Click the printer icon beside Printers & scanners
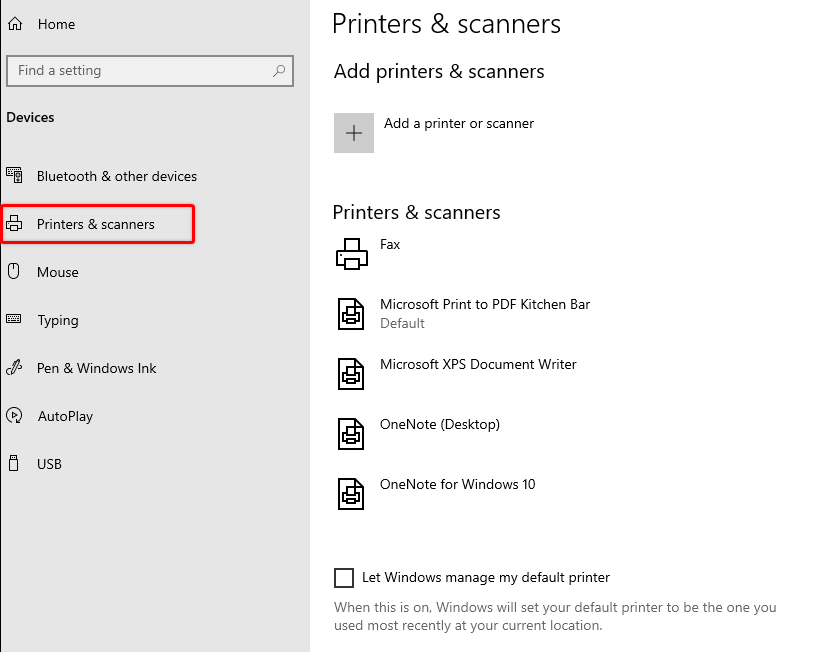 point(14,224)
